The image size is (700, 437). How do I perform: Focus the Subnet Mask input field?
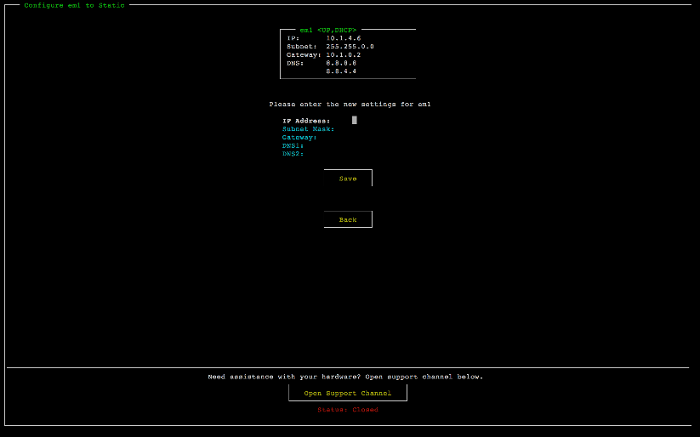pos(354,129)
